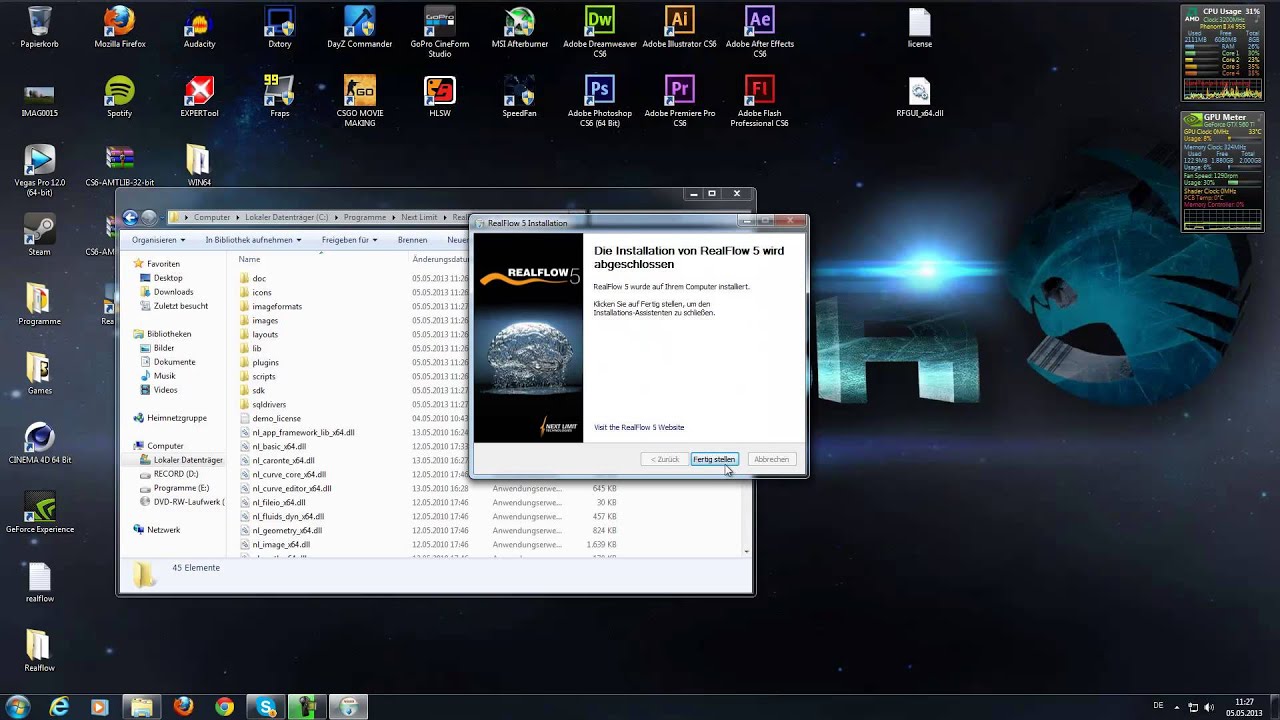
Task: Select Adobe Illustrator CS6 icon
Action: click(680, 28)
